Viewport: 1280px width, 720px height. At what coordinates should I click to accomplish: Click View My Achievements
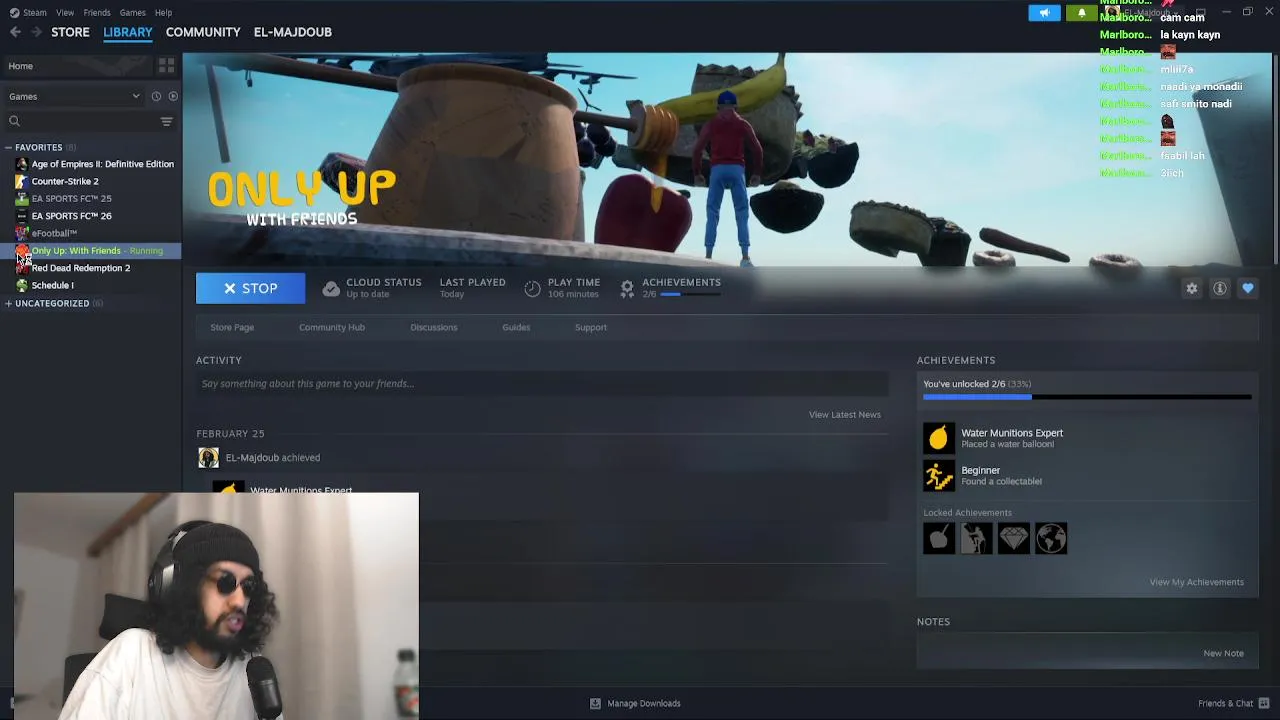tap(1197, 582)
